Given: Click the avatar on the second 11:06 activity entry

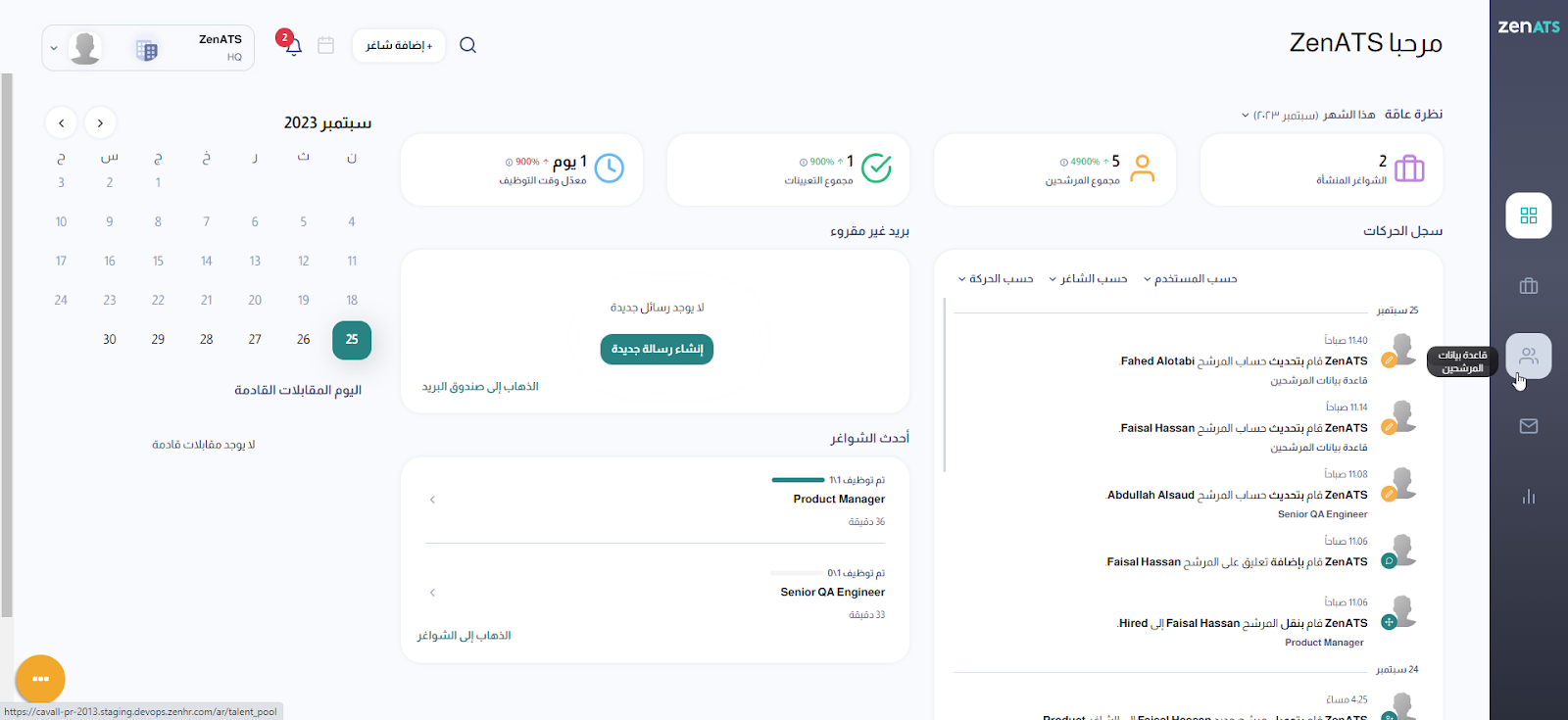Looking at the screenshot, I should coord(1403,611).
